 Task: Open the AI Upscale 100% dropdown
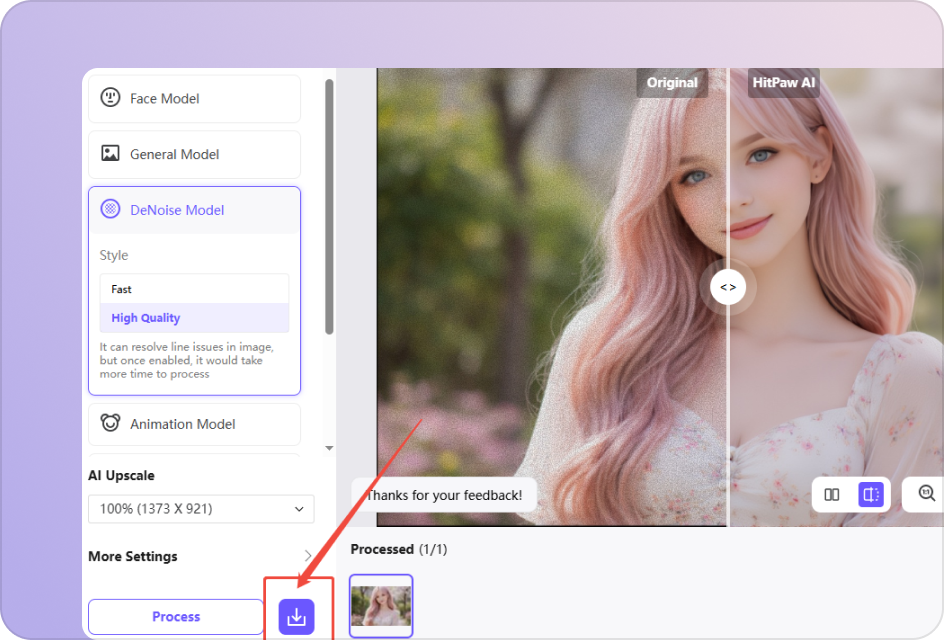pyautogui.click(x=201, y=509)
